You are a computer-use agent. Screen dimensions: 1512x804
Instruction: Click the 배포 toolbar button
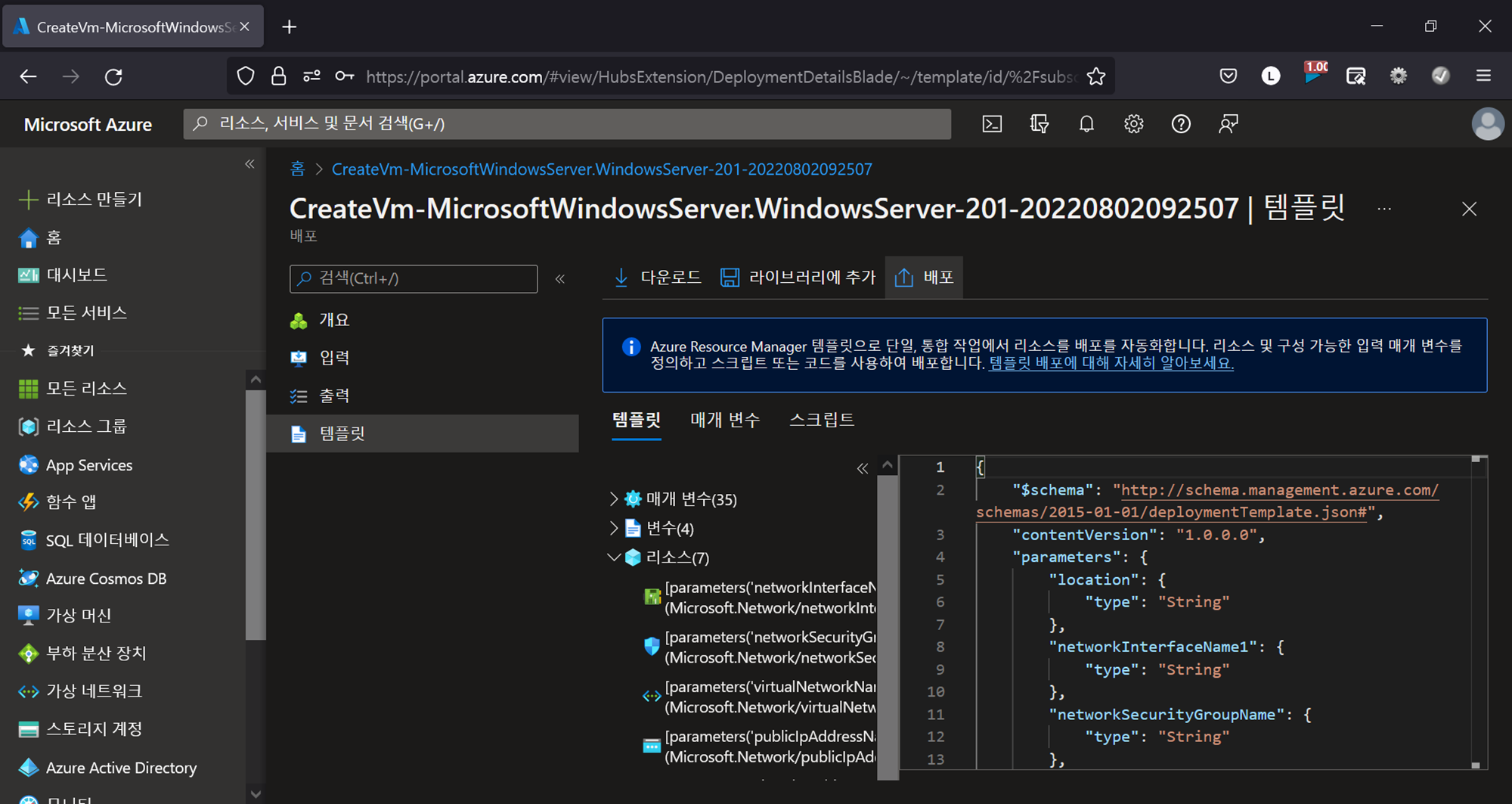(x=924, y=278)
